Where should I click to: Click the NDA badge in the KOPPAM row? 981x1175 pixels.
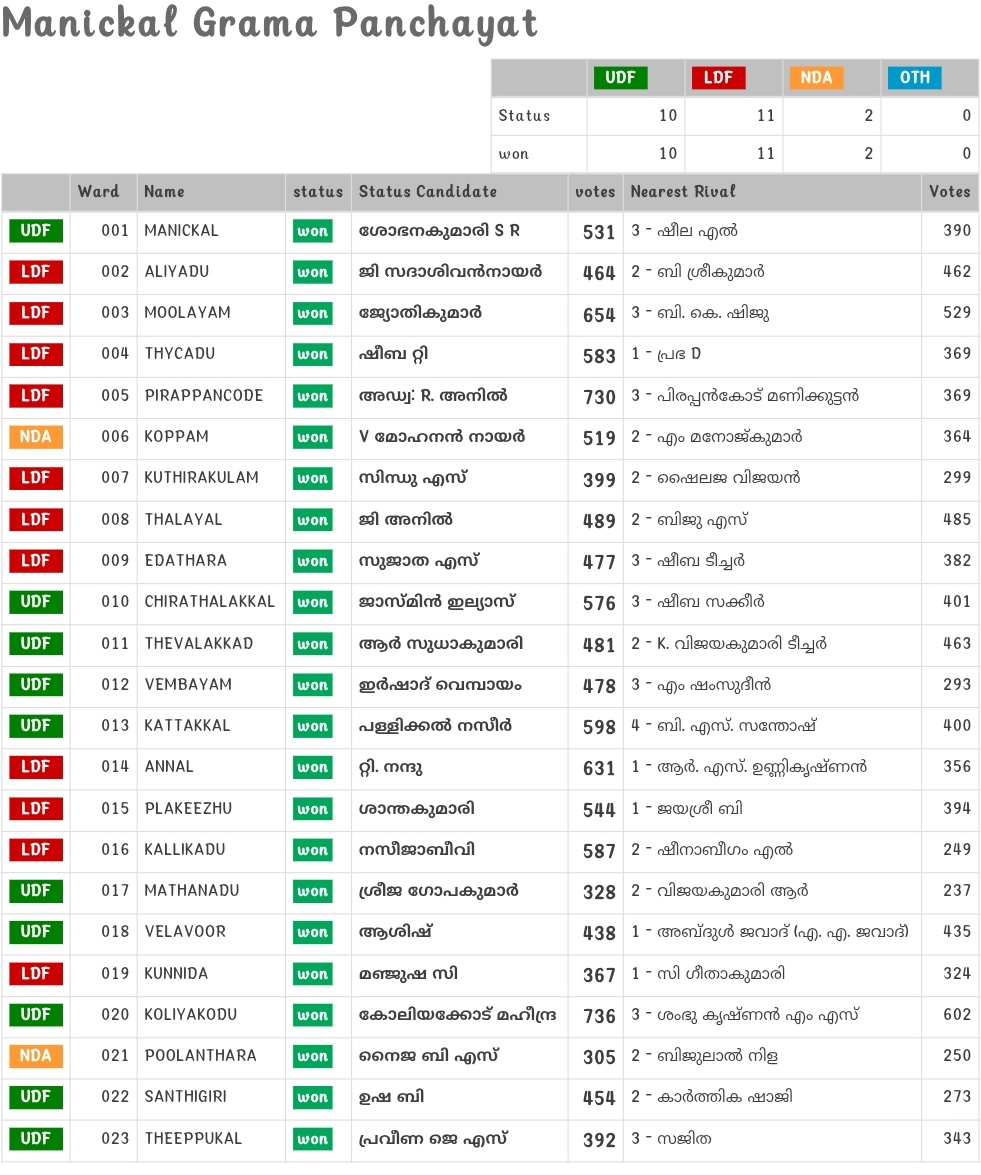36,437
